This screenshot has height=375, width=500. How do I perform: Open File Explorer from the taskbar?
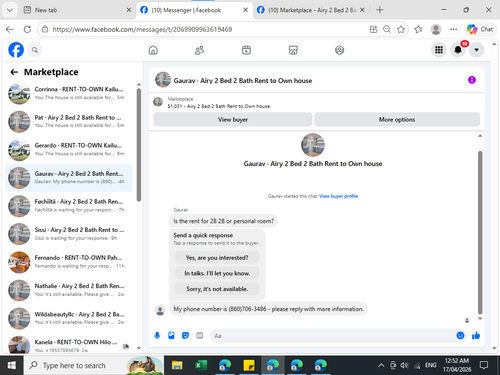pos(177,365)
